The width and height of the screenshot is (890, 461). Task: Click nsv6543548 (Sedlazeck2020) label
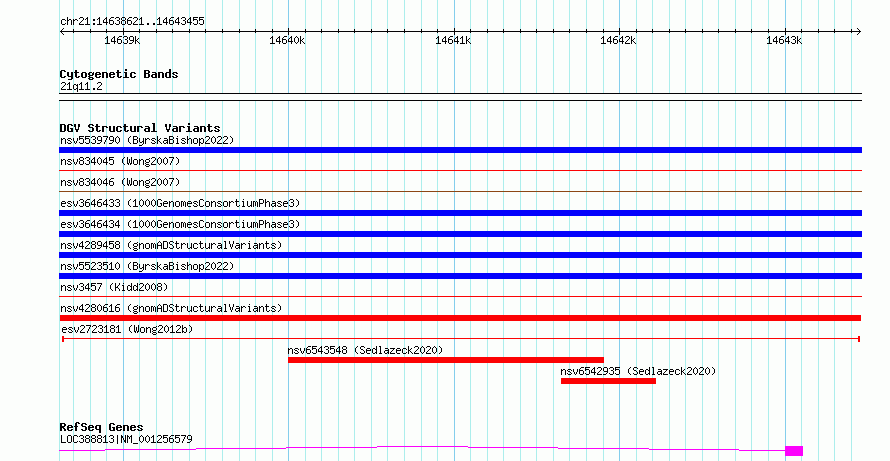coord(365,350)
